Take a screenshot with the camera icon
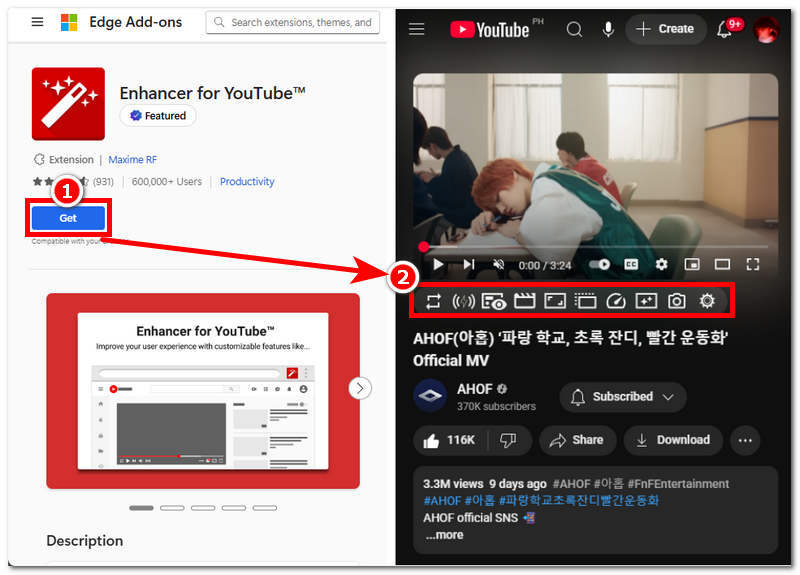Viewport: 800px width, 575px height. point(677,301)
